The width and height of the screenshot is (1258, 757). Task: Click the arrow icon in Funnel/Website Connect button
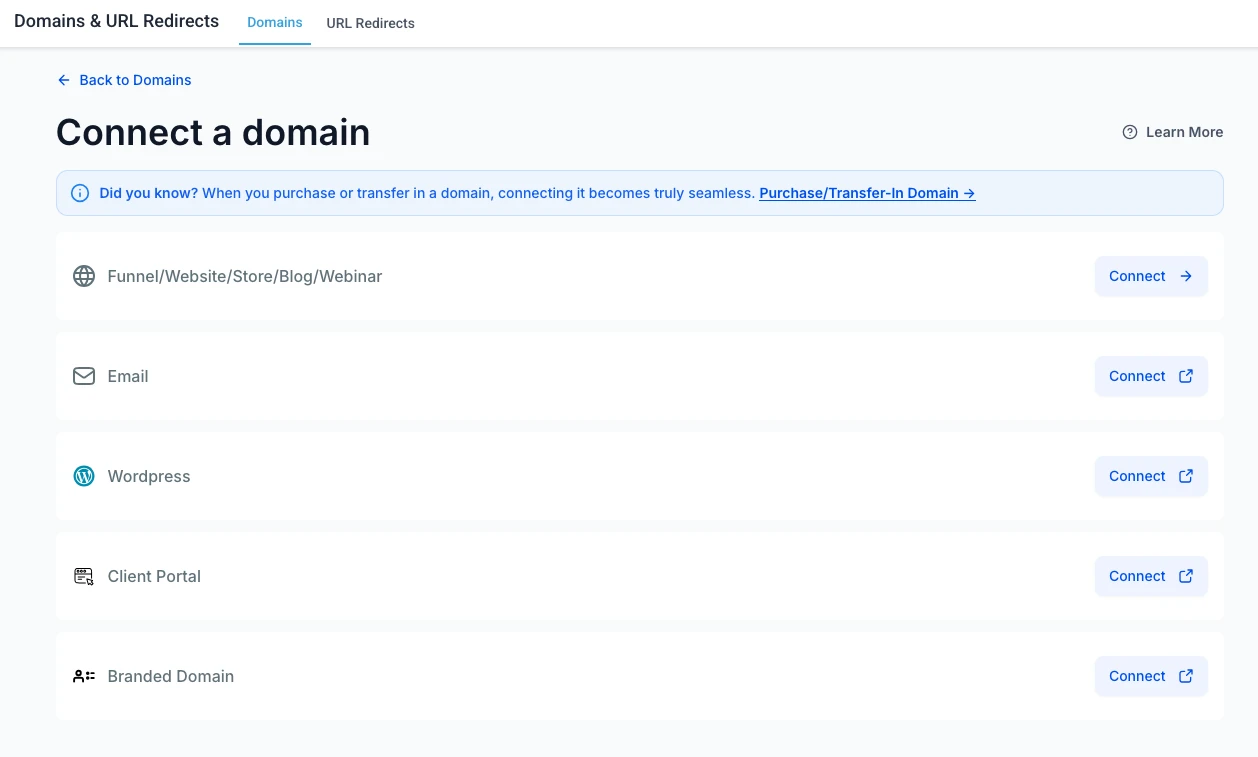pos(1186,276)
